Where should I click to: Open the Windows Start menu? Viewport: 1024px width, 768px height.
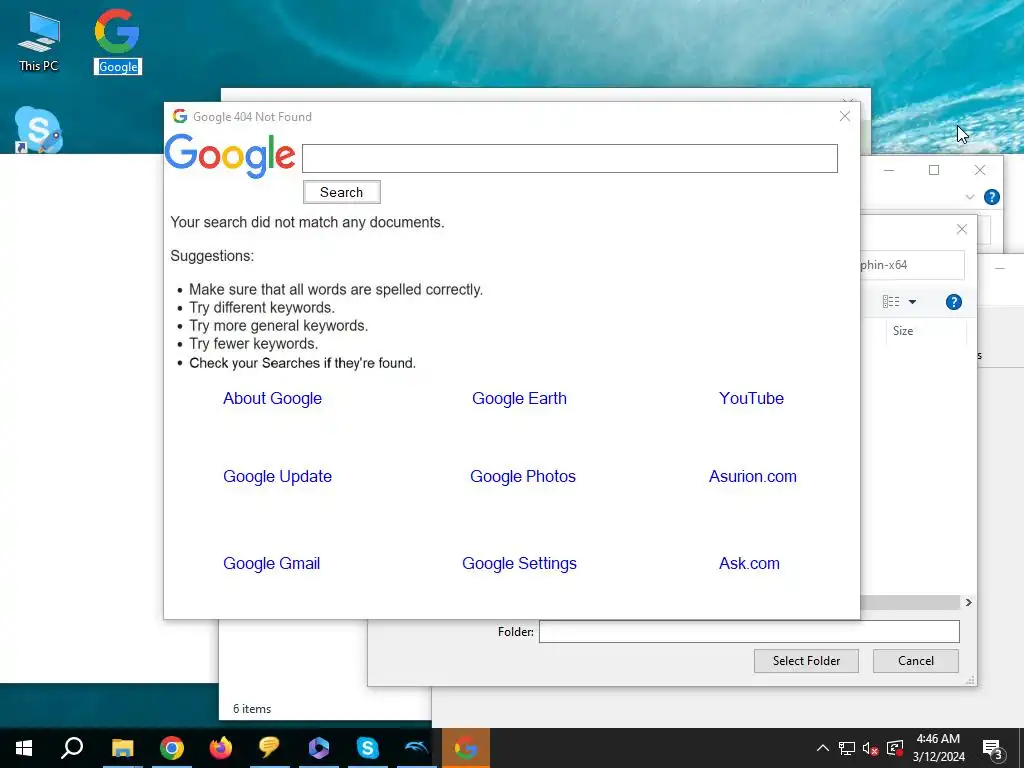(x=24, y=748)
